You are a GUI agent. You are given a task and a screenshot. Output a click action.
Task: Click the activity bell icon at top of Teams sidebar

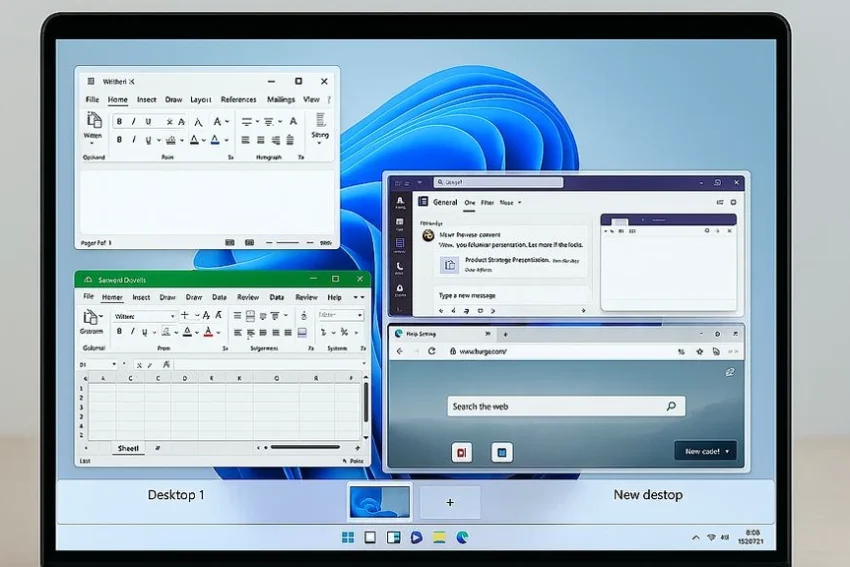(x=400, y=202)
